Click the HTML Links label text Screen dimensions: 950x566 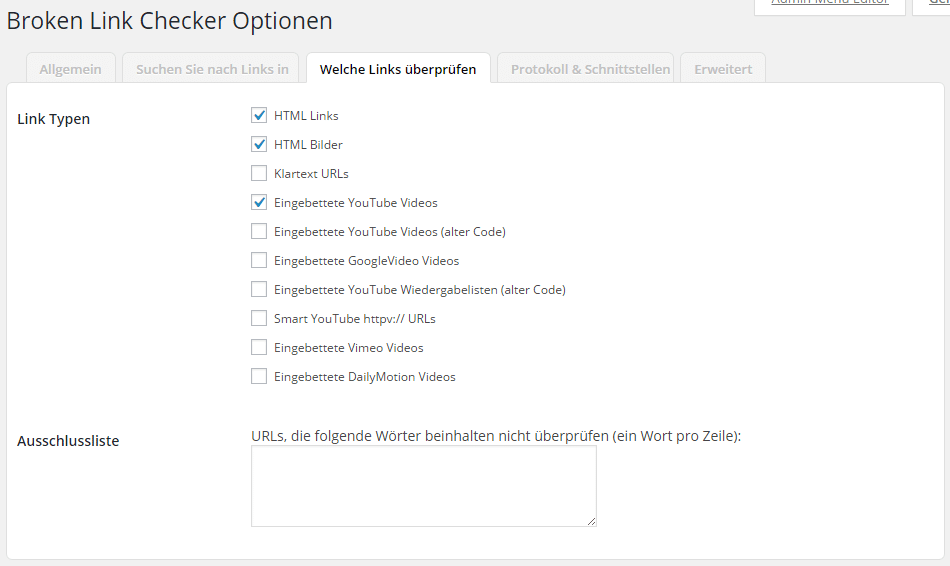306,116
